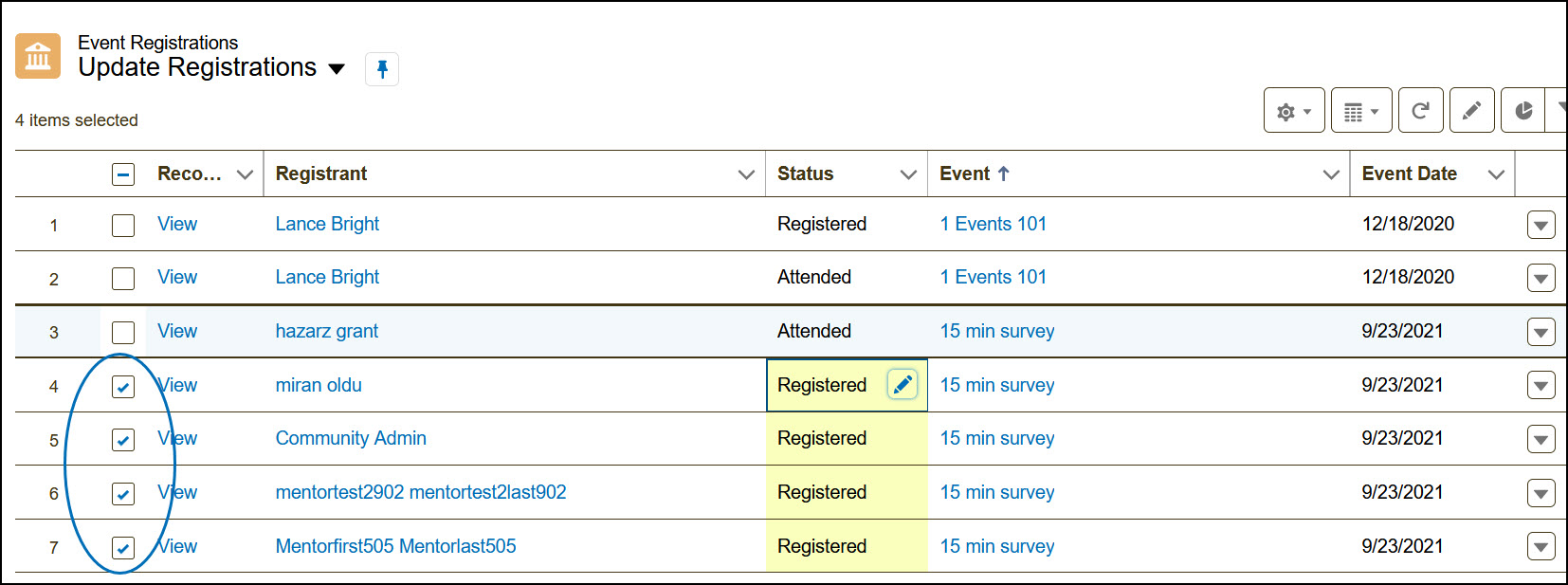
Task: Open the Update Registrations list view dropdown
Action: coord(336,69)
